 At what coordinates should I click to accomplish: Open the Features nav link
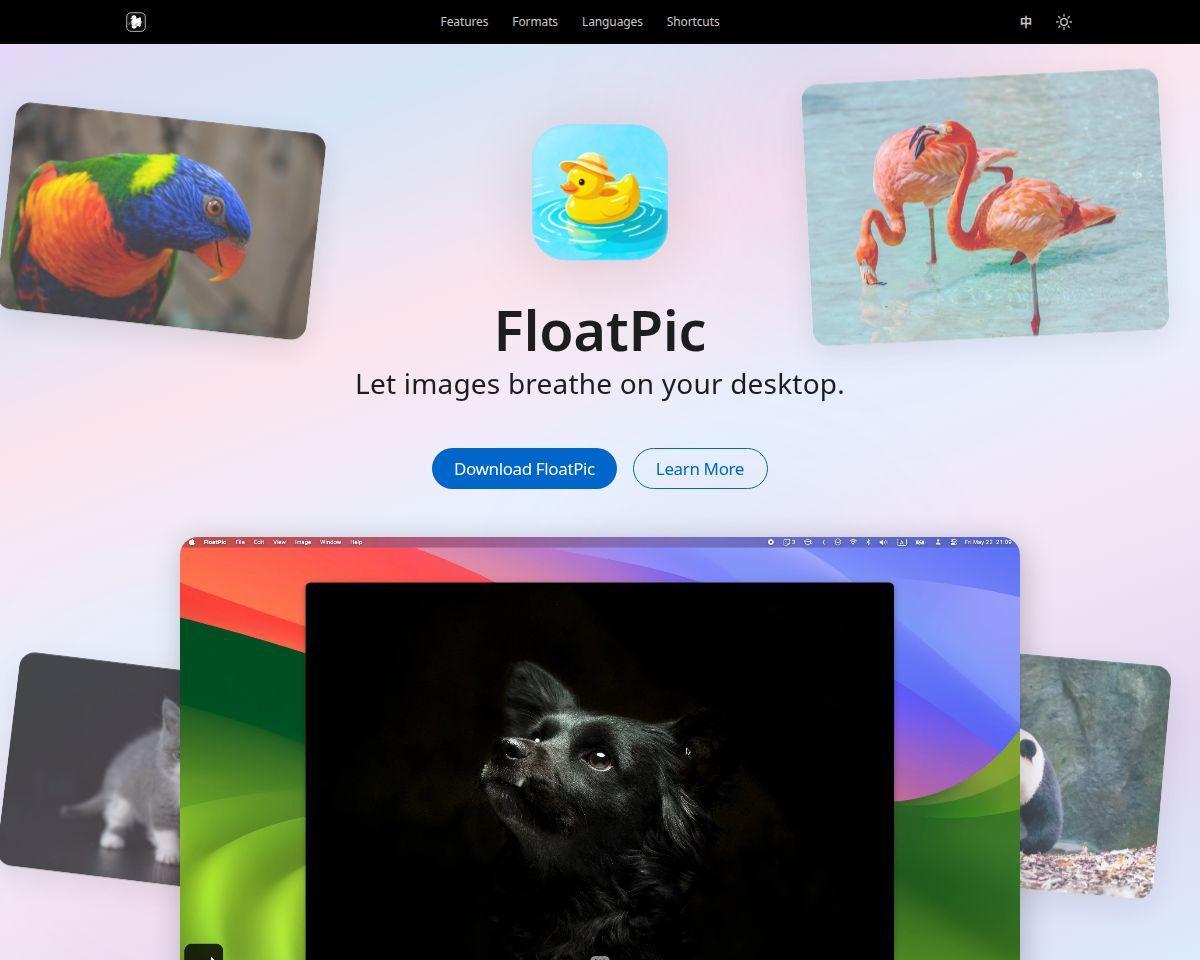464,22
